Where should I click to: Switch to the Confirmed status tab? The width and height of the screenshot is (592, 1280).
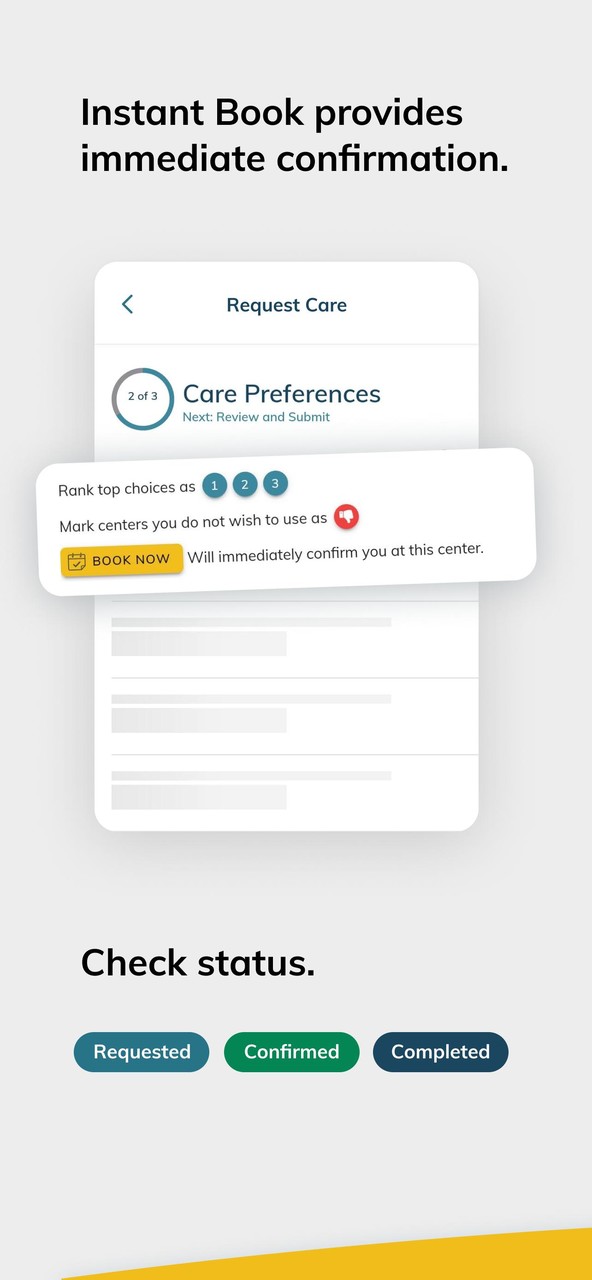point(291,1052)
